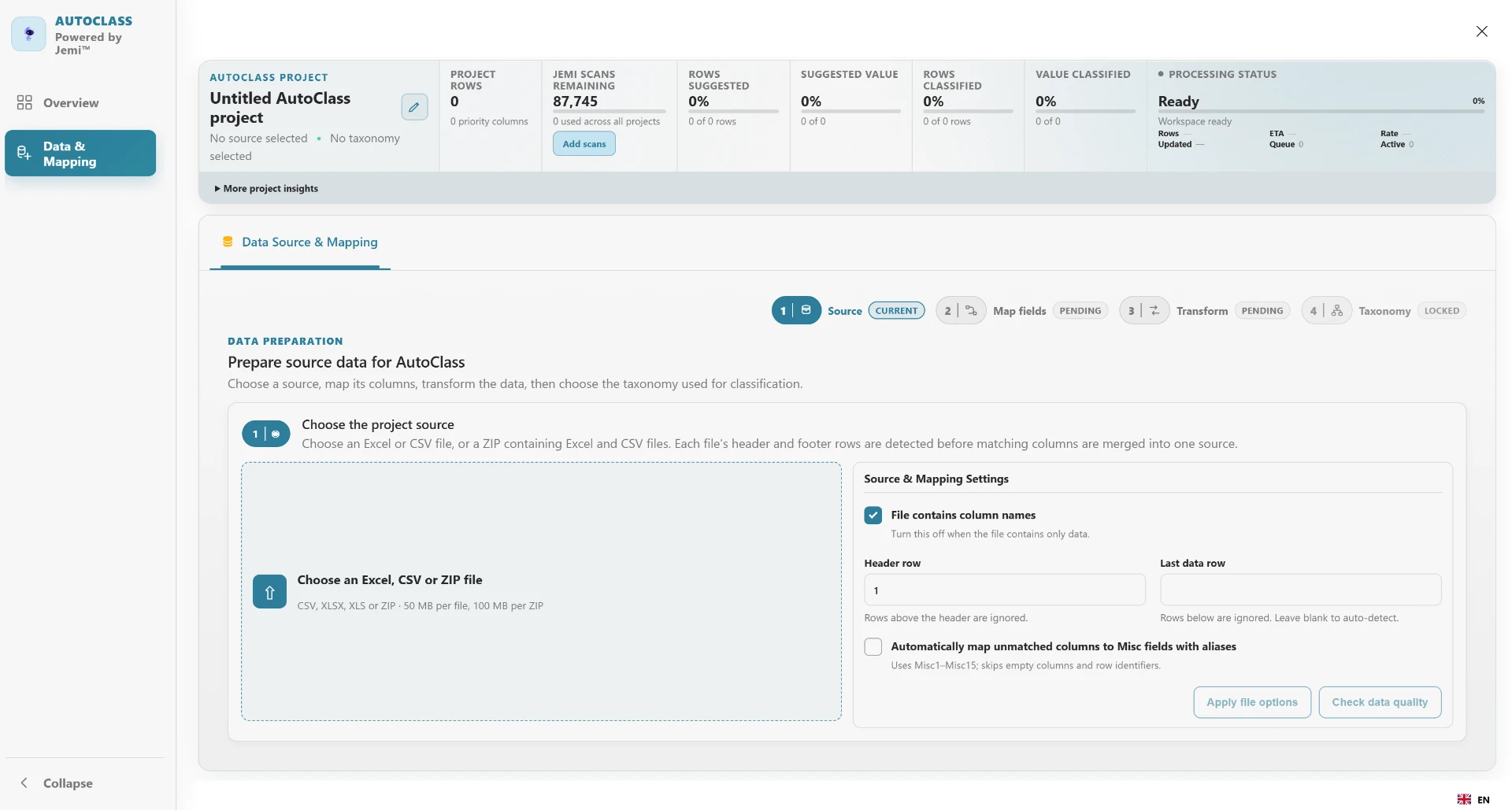Click Apply file options button
1512x810 pixels.
pyautogui.click(x=1252, y=702)
